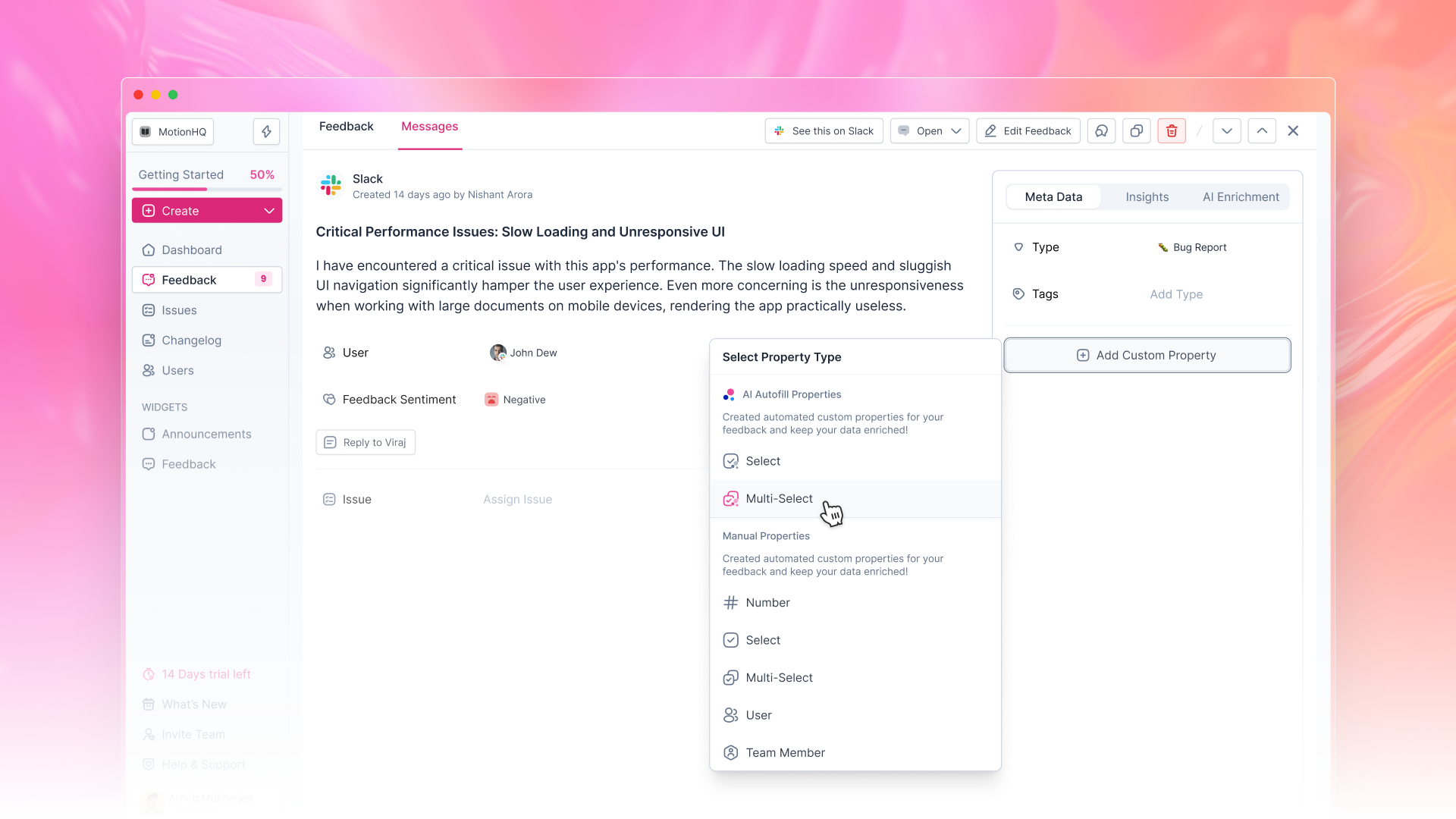Click the lightning bolt icon beside MotionHQ

coord(266,131)
